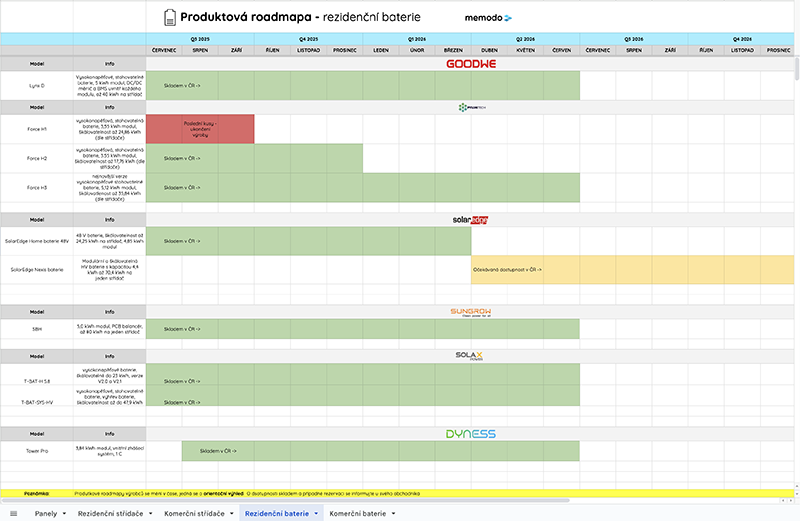Select the Poznámka label in yellow row
This screenshot has width=800, height=521.
37,493
